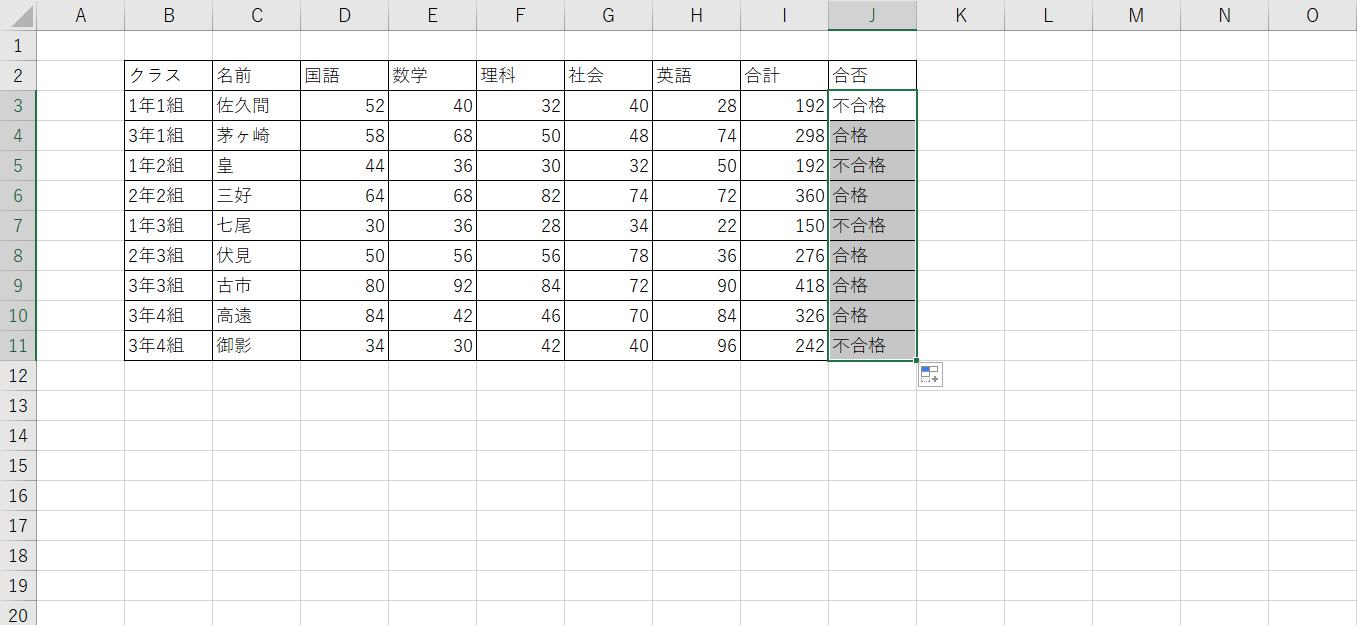Select column J header
Viewport: 1357px width, 625px height.
click(872, 15)
